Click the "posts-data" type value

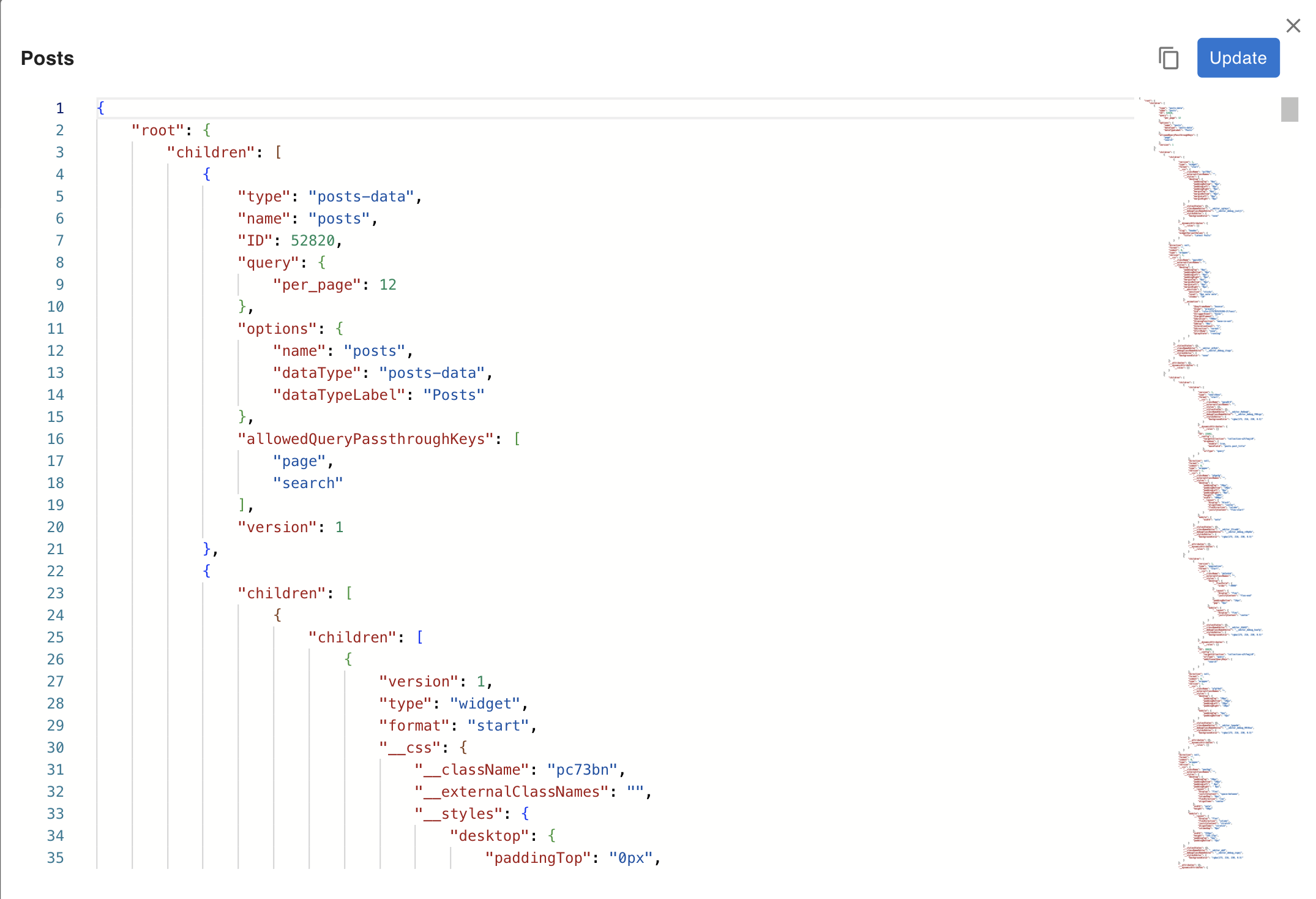pyautogui.click(x=361, y=197)
